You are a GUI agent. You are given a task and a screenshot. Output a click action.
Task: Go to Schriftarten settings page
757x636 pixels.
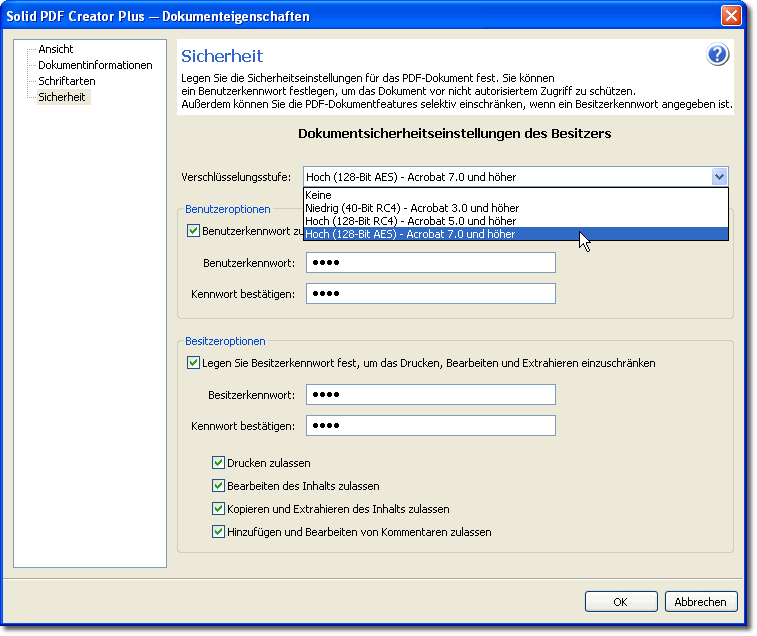(x=66, y=81)
